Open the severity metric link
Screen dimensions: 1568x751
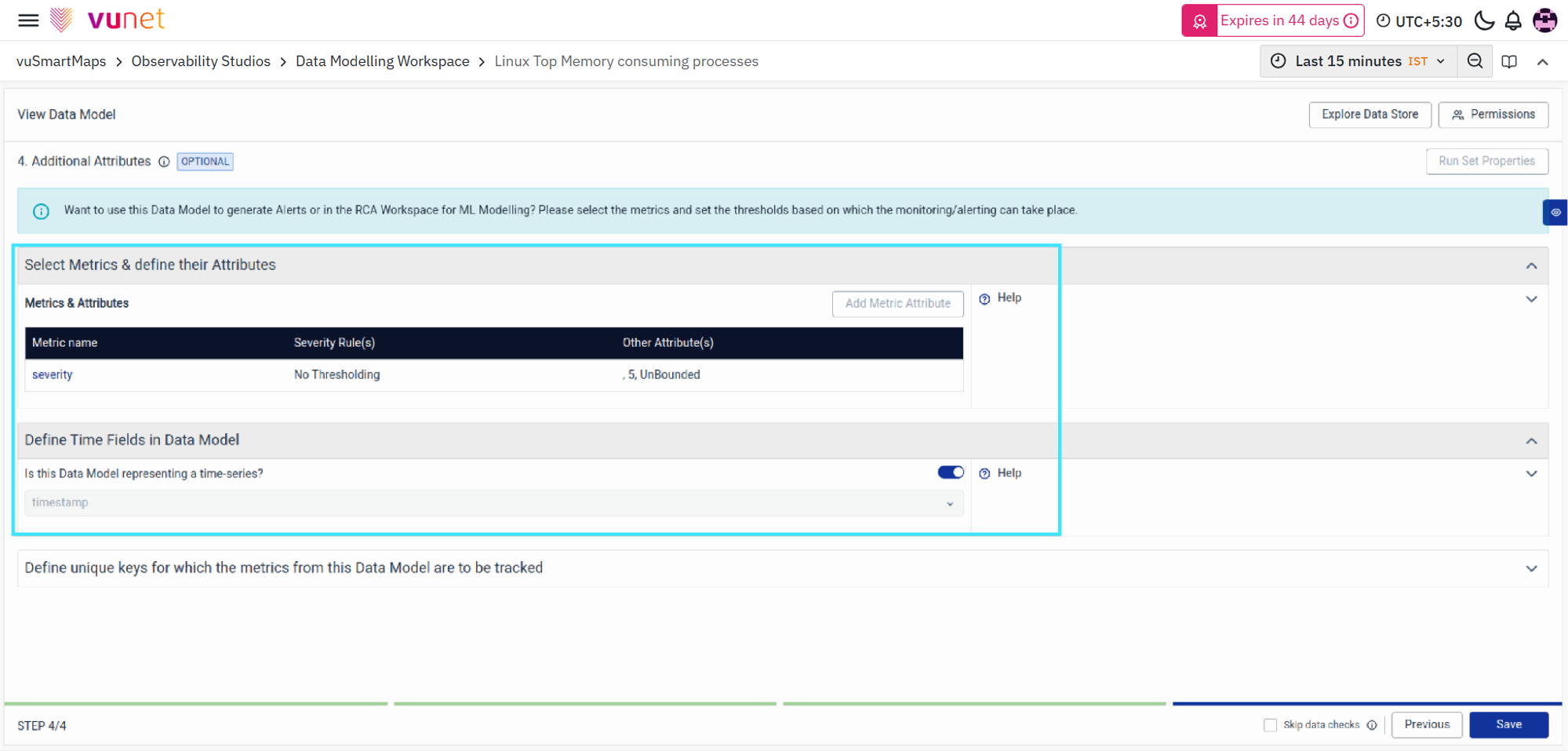[53, 375]
